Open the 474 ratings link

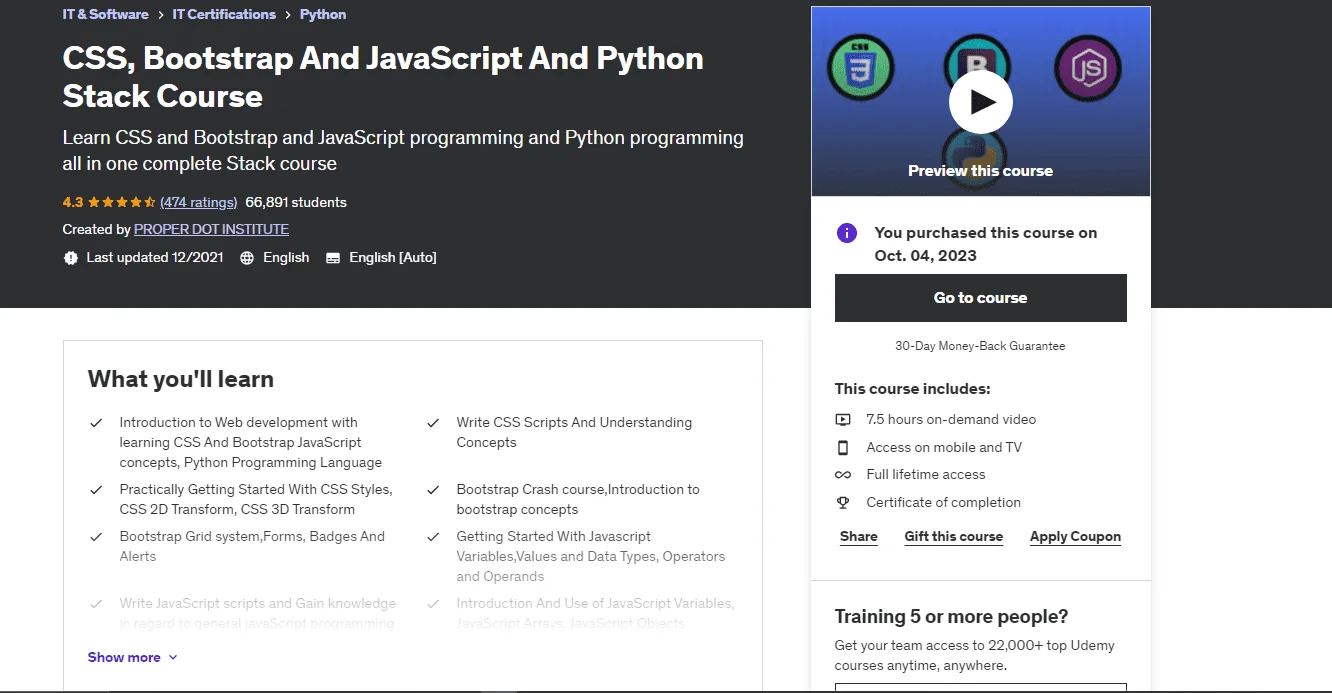(x=198, y=202)
